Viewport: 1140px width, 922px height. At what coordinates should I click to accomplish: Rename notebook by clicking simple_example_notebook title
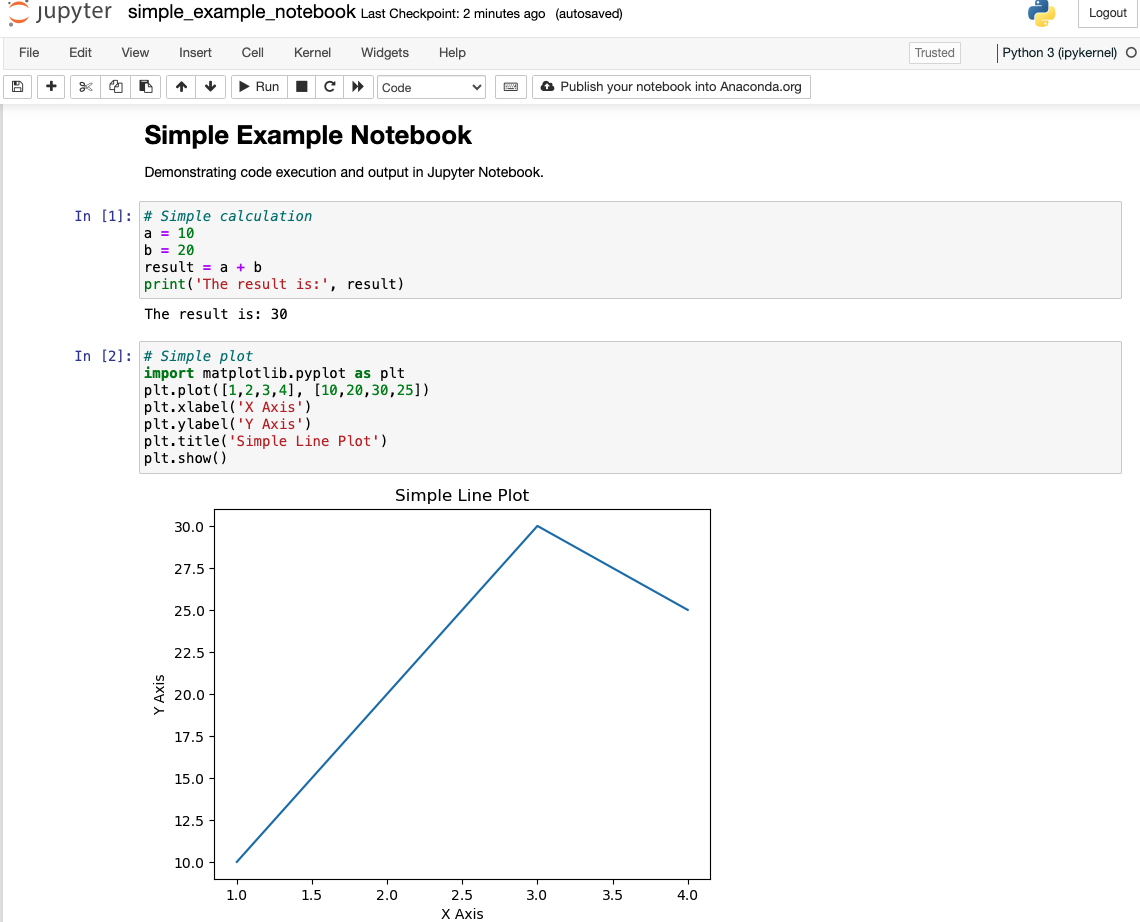241,13
